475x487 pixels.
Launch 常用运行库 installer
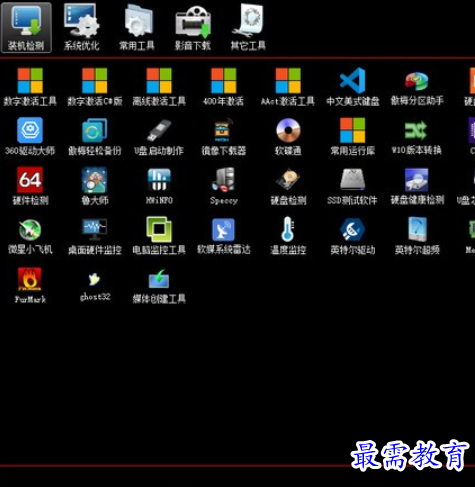pyautogui.click(x=353, y=136)
